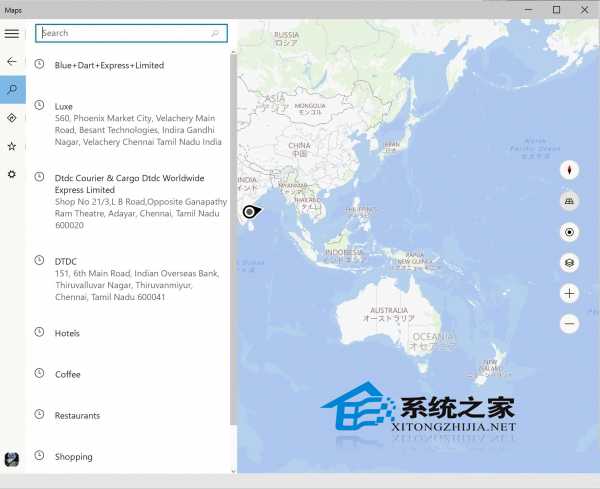Zoom in with the plus button
600x489 pixels.
[x=569, y=293]
